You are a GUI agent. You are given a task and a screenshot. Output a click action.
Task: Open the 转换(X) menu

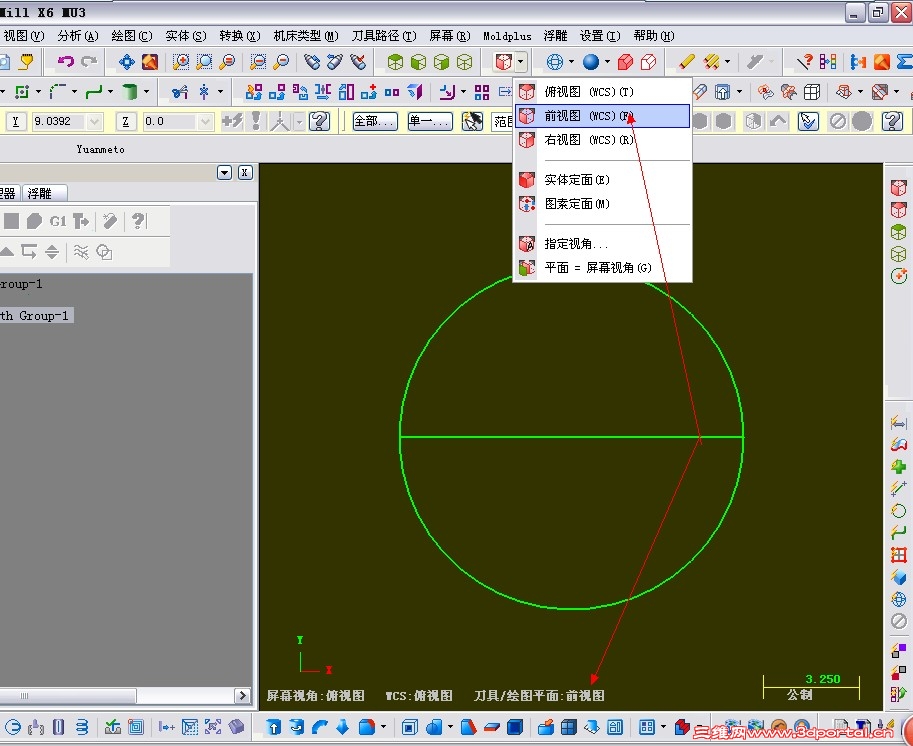(240, 36)
